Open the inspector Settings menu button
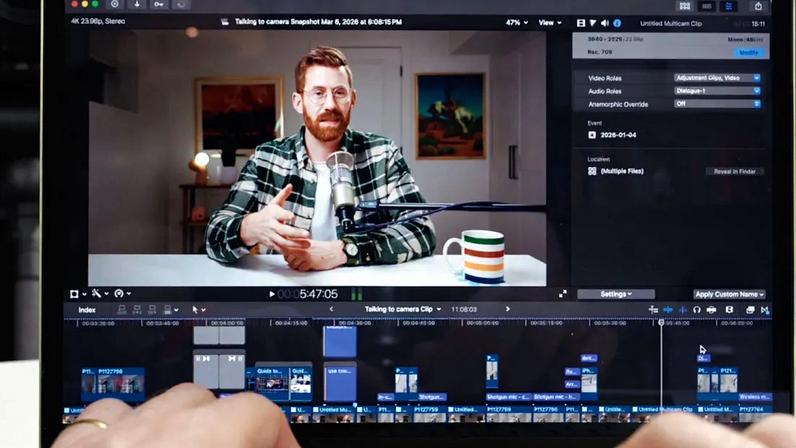796x448 pixels. [616, 294]
